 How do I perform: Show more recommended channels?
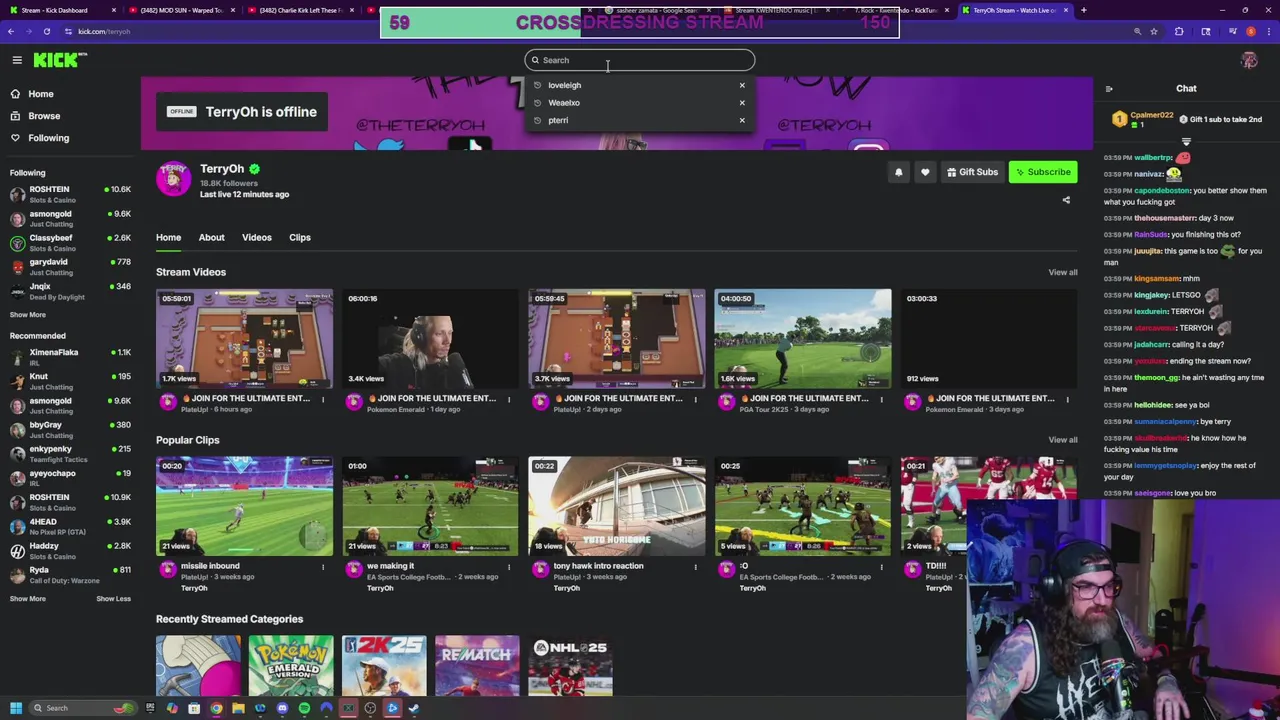click(28, 599)
